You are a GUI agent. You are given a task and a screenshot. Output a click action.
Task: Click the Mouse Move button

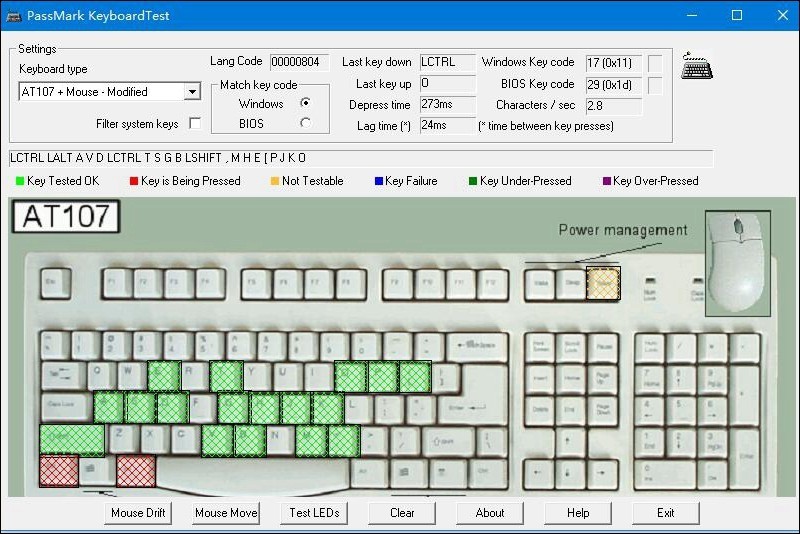(226, 513)
